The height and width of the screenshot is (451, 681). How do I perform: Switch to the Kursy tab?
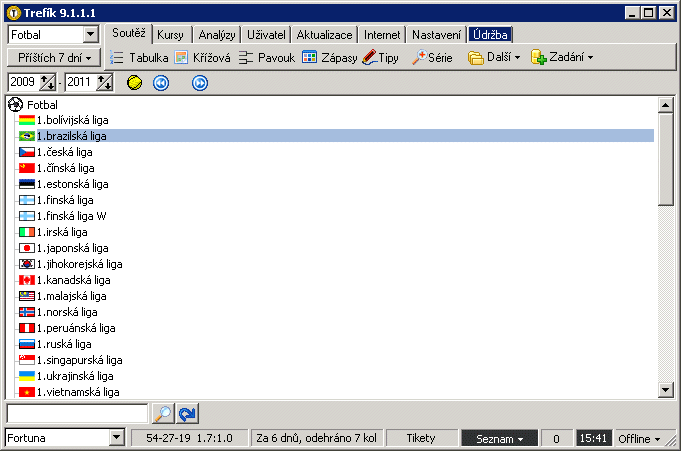[170, 35]
